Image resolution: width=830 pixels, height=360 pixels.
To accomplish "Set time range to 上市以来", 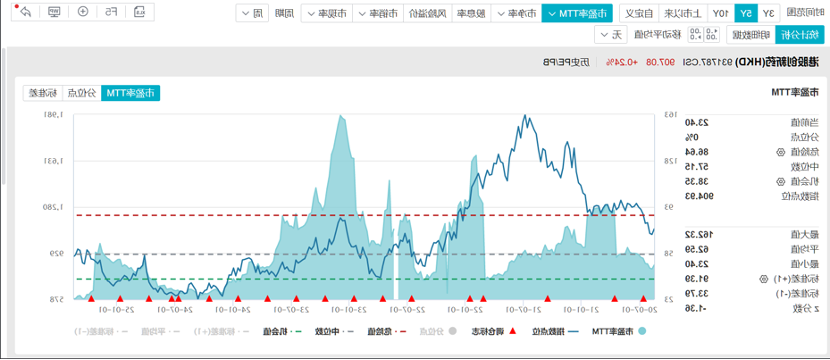I will 682,13.
